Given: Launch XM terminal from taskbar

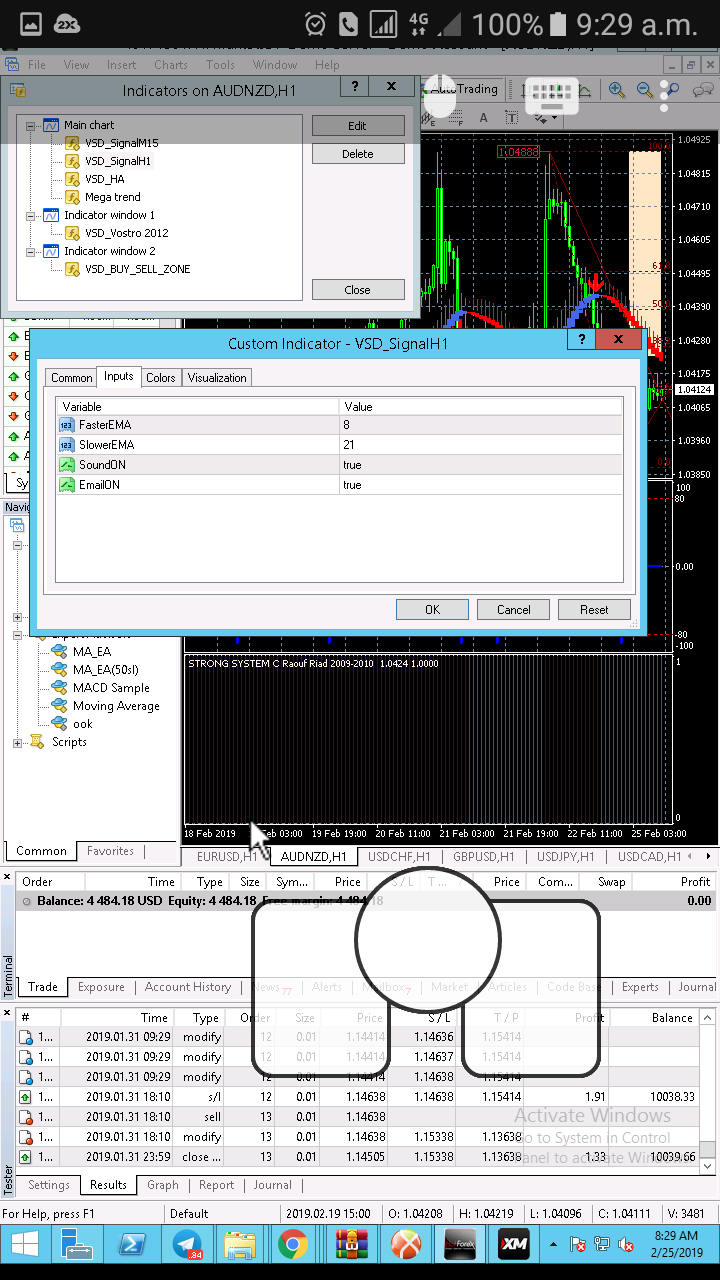Looking at the screenshot, I should pos(513,1244).
